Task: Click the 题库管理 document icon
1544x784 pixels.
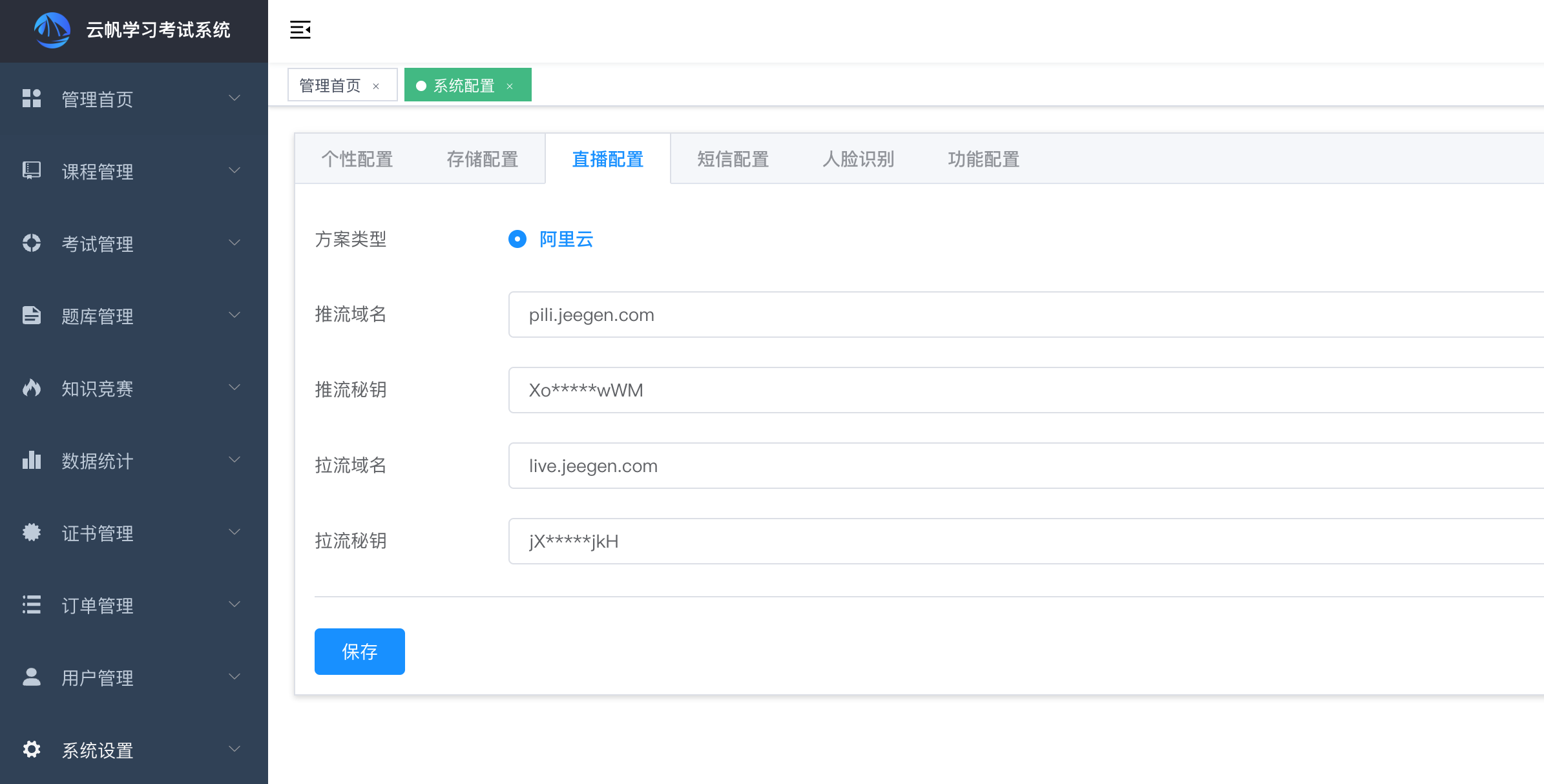Action: (x=32, y=315)
